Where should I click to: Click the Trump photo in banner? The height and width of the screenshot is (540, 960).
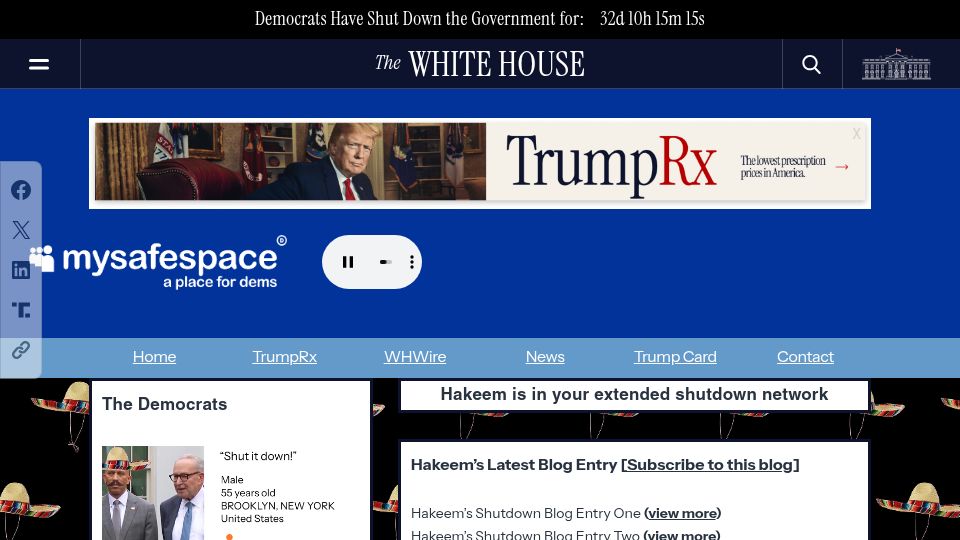[x=290, y=162]
